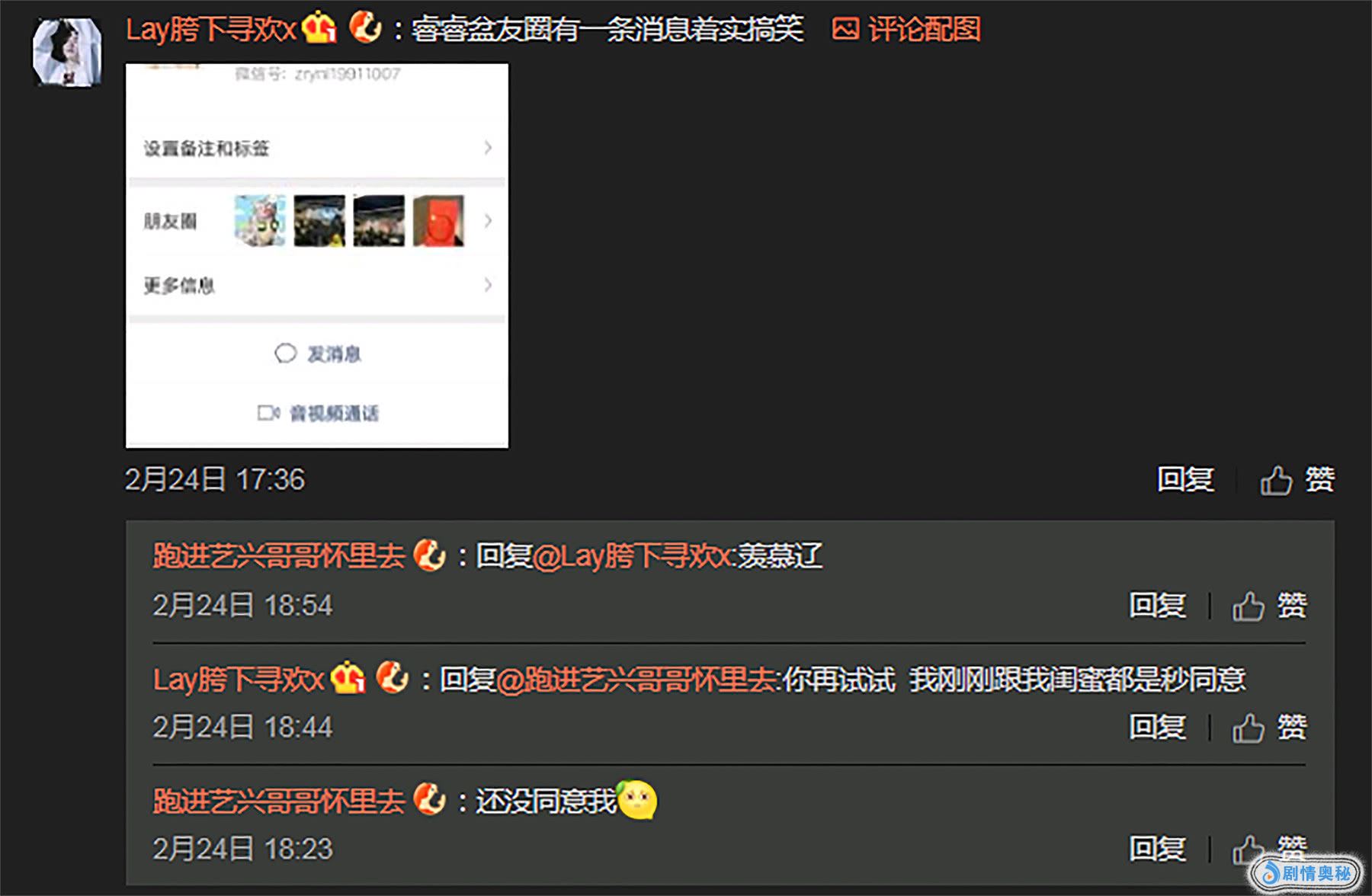Click the video camera icon for 音视频通话
The height and width of the screenshot is (896, 1372).
pos(268,413)
